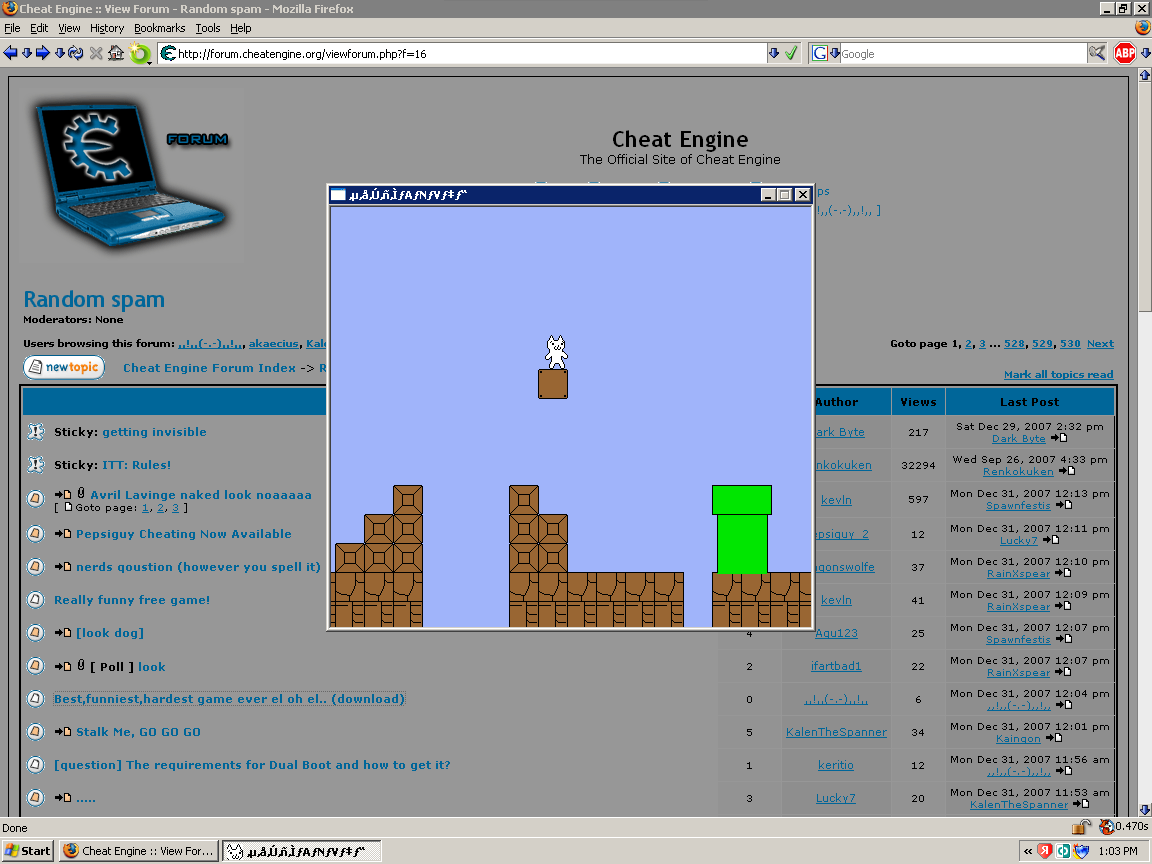This screenshot has height=864, width=1152.
Task: Click the Cheat Engine laptop forum logo
Action: (132, 175)
